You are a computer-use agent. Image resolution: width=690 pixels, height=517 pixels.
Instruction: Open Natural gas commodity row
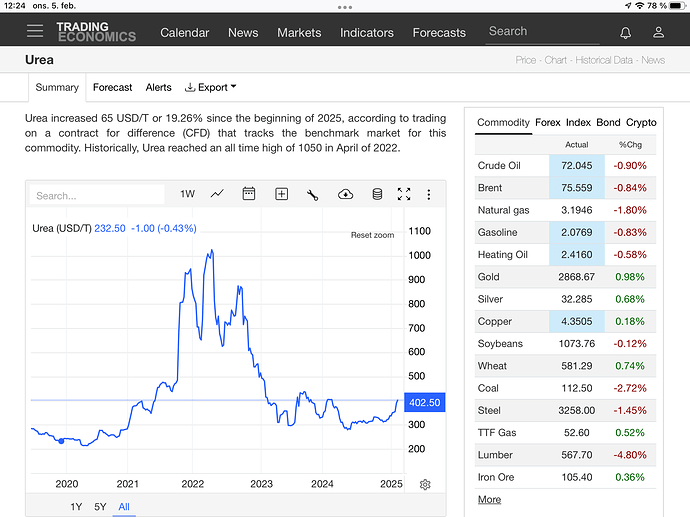coord(565,210)
